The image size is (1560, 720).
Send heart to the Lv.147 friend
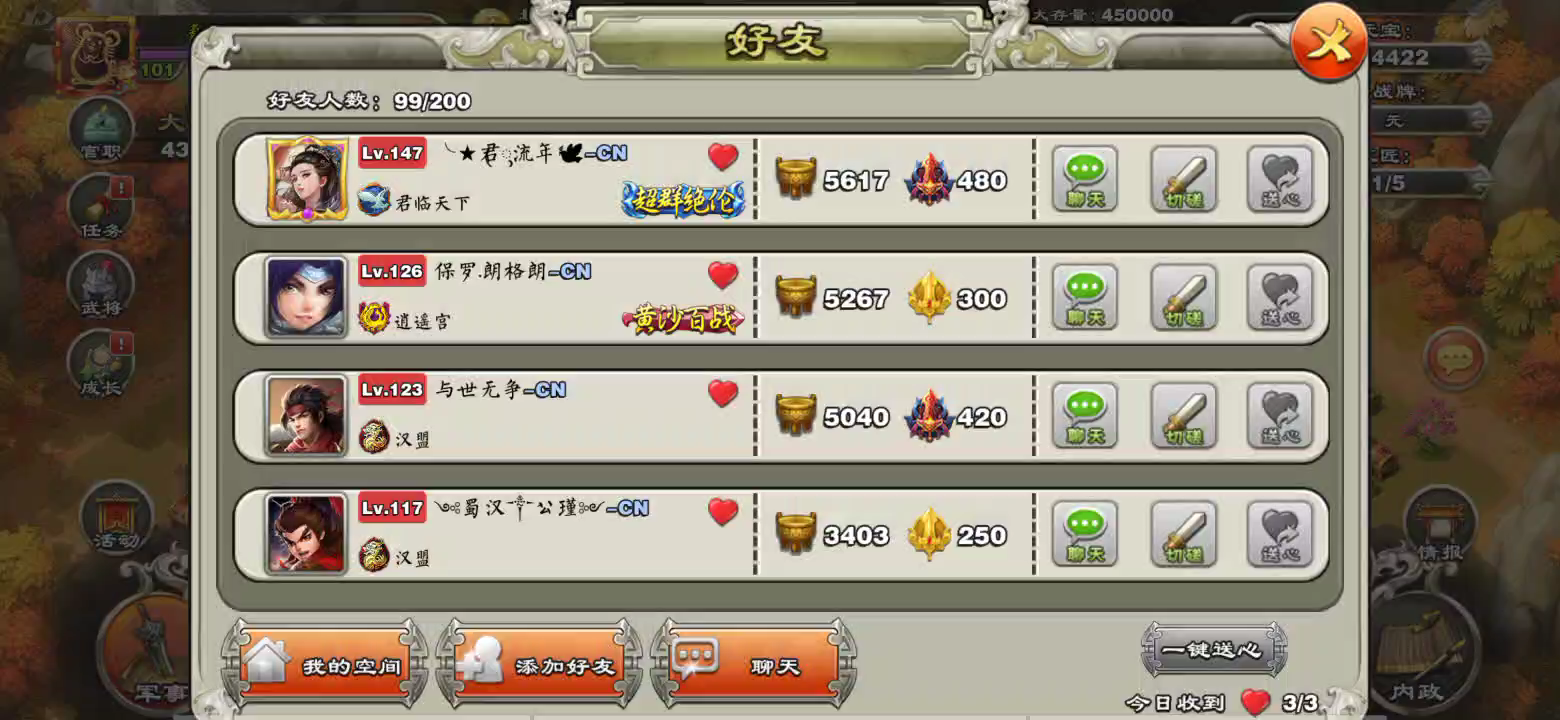click(x=1279, y=180)
